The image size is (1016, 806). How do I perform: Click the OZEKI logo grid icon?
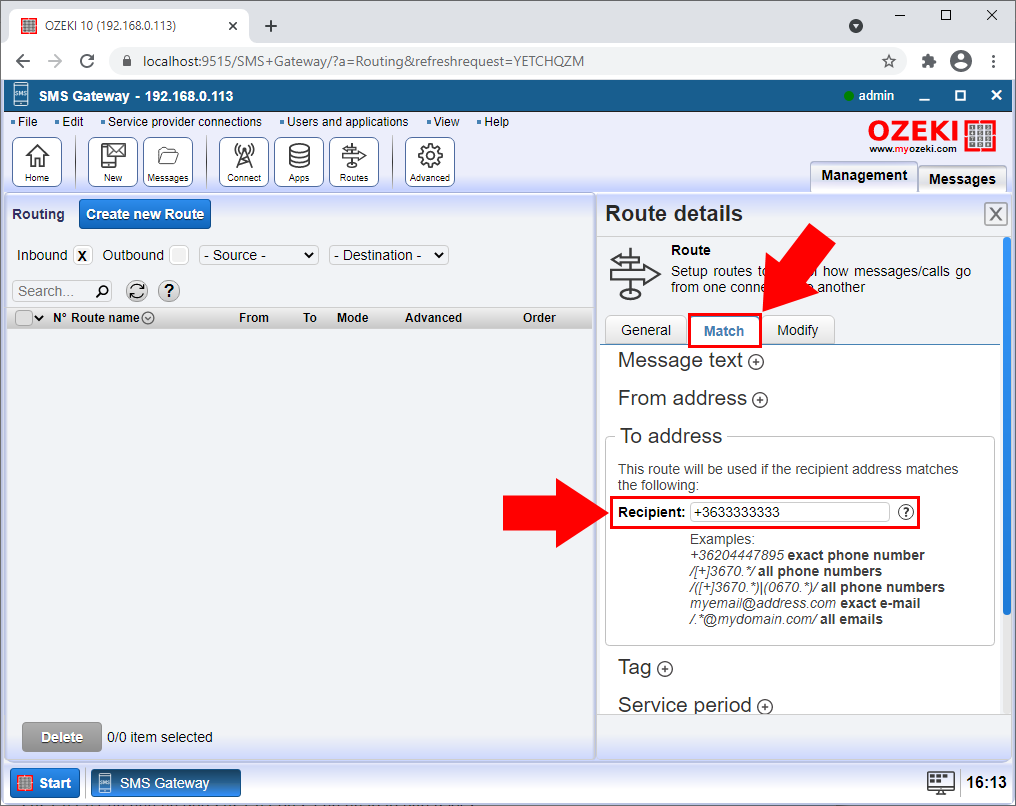click(x=980, y=136)
